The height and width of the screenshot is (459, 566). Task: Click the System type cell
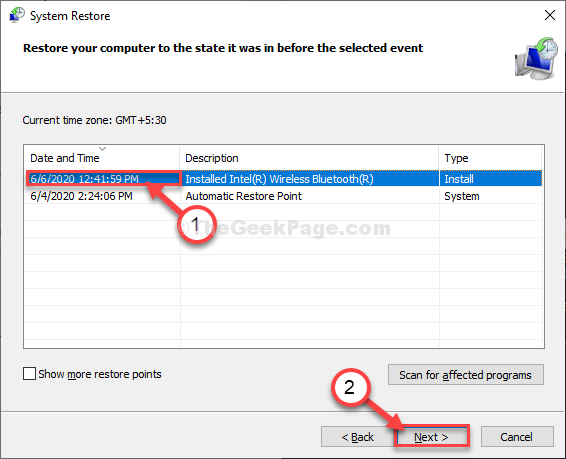click(x=462, y=196)
